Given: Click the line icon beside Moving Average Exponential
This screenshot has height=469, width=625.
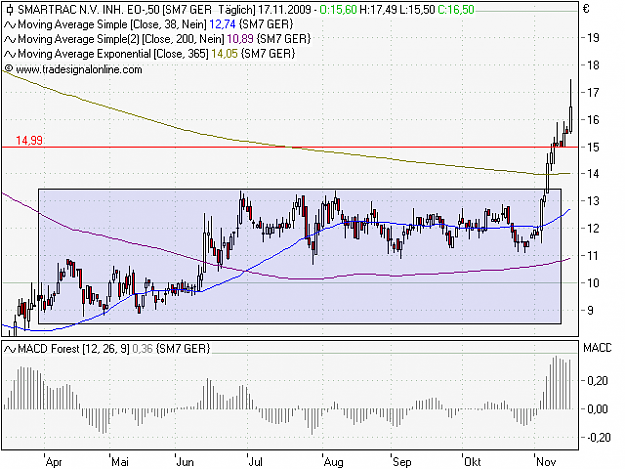Looking at the screenshot, I should pos(10,54).
